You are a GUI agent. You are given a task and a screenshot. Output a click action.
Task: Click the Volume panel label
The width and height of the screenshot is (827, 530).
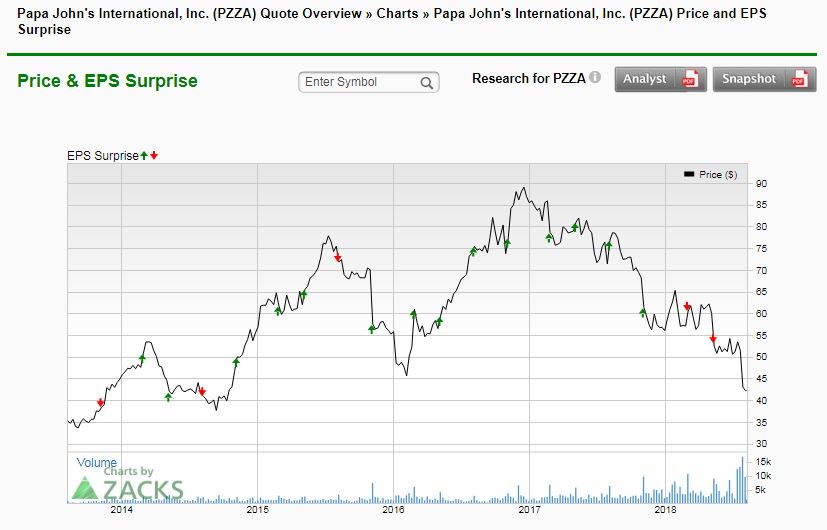pos(97,462)
